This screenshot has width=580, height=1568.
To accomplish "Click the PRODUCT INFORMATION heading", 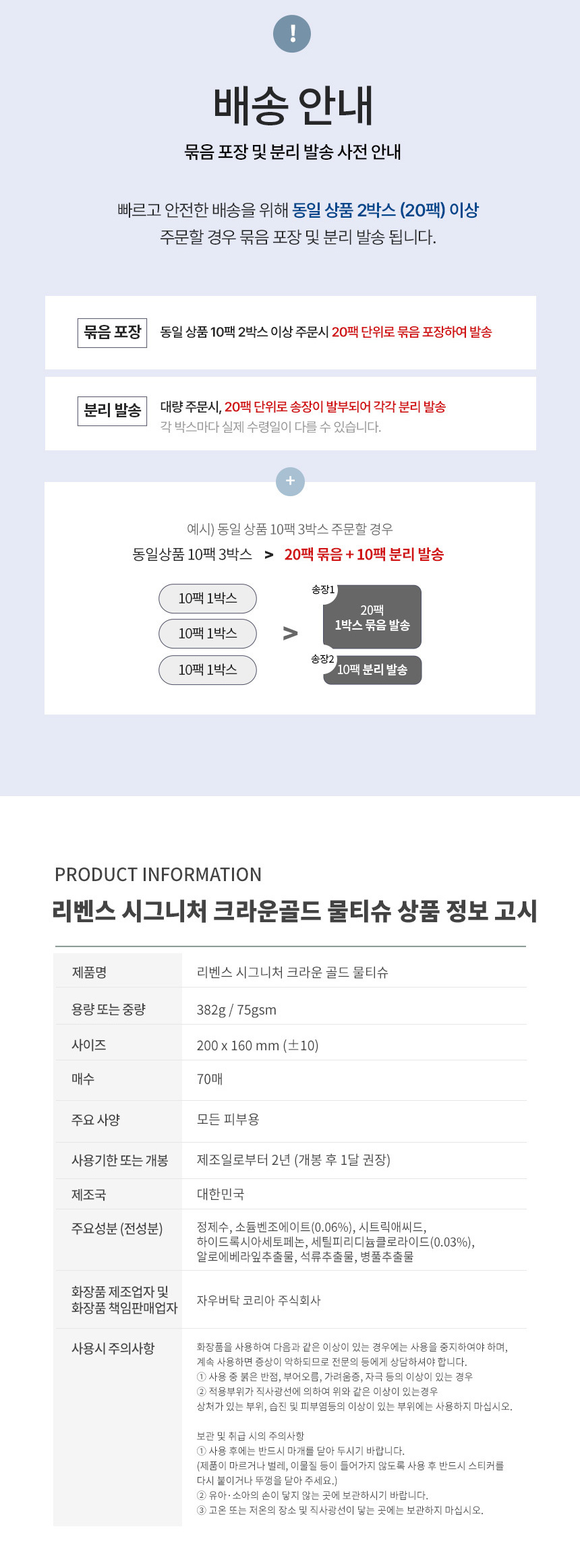I will pos(158,875).
